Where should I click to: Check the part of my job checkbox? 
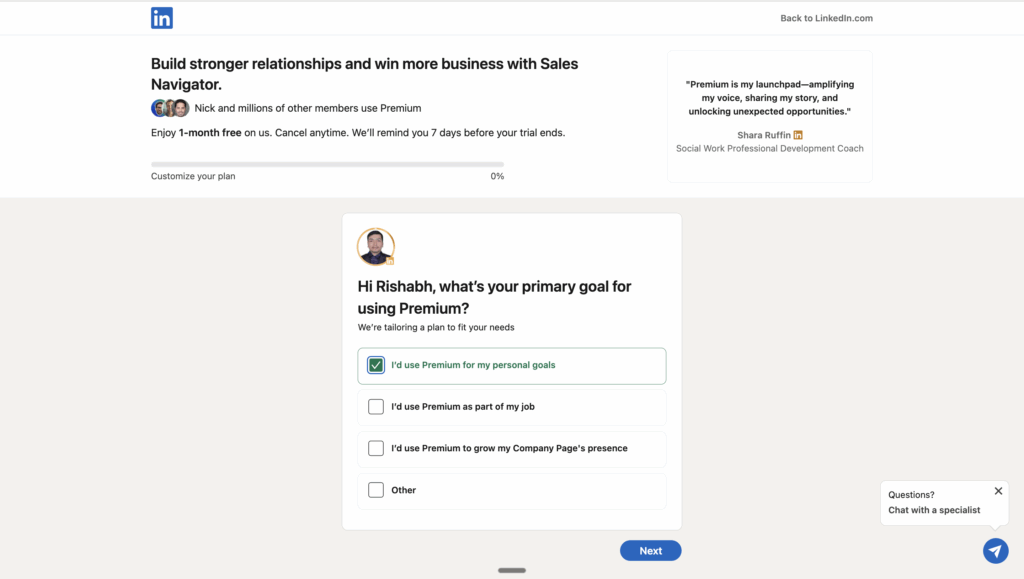[376, 407]
